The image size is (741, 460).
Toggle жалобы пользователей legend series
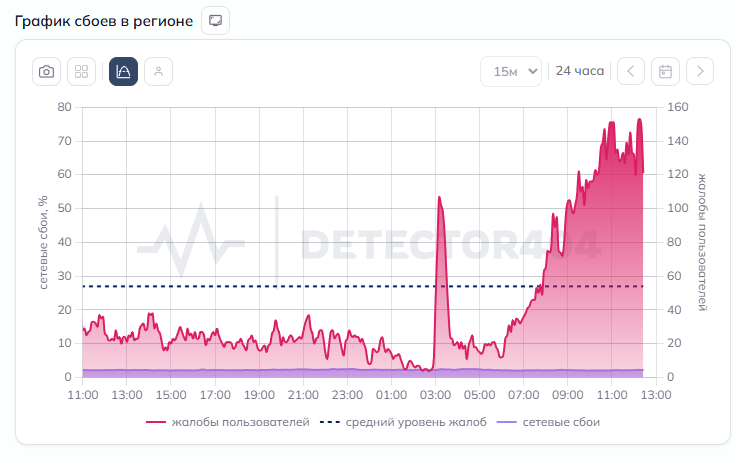[x=228, y=423]
